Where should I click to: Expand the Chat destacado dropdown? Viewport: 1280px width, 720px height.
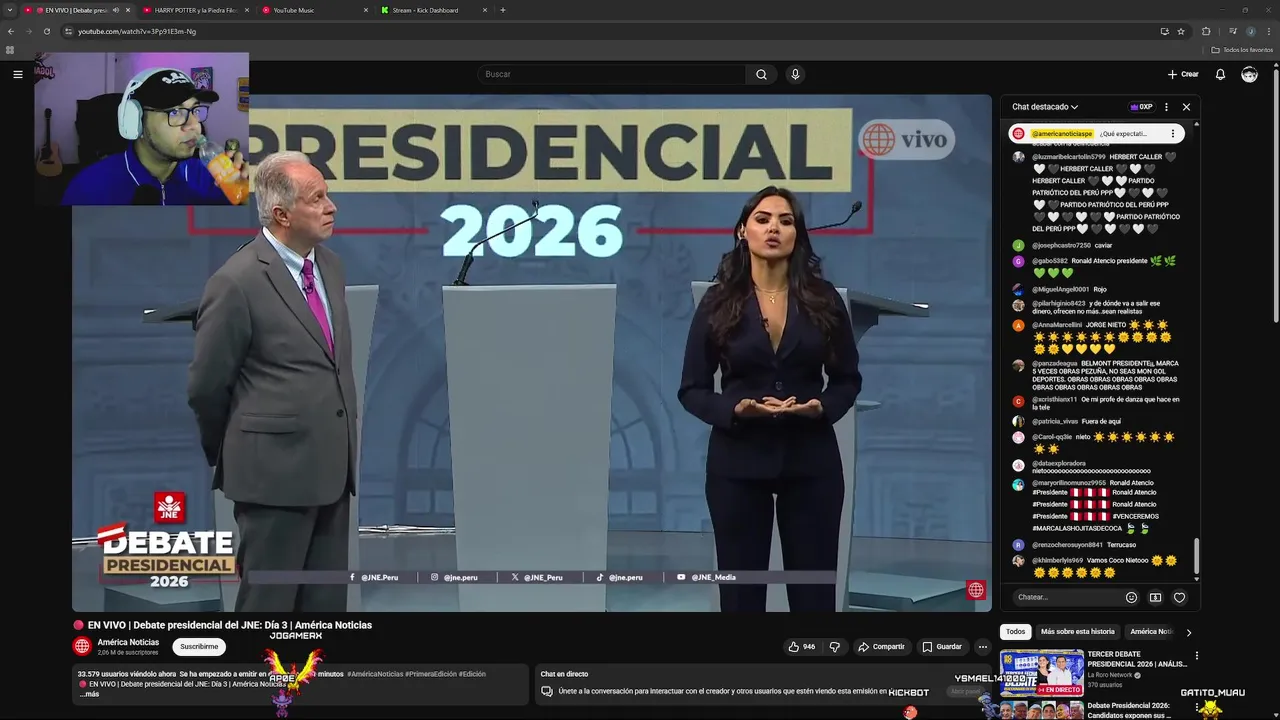[x=1045, y=107]
